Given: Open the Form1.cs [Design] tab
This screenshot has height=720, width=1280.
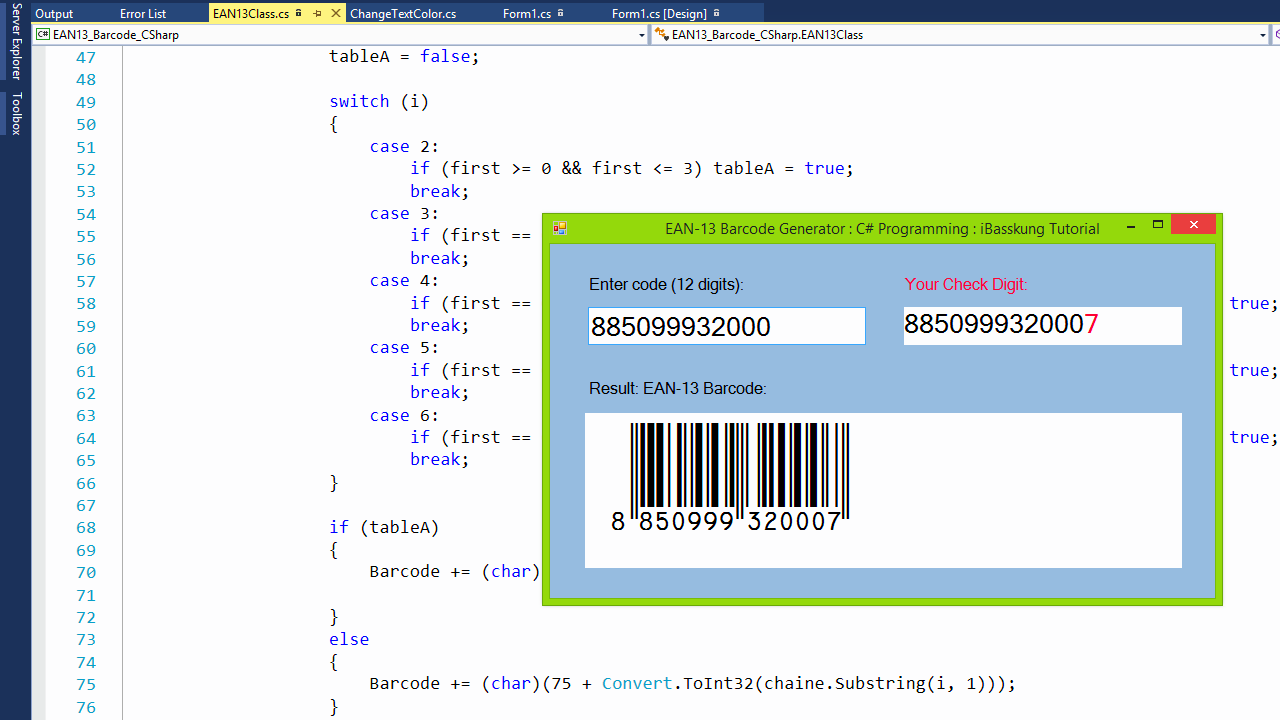Looking at the screenshot, I should 659,14.
